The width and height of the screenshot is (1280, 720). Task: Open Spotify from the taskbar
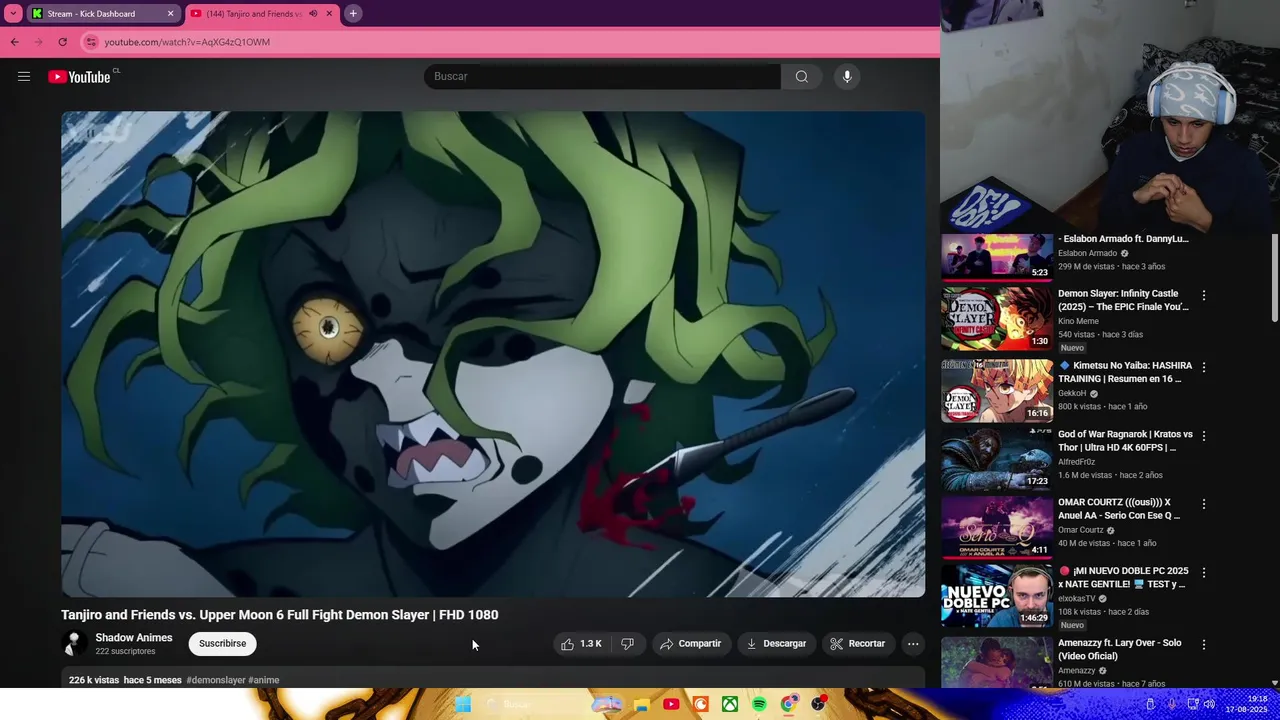760,704
